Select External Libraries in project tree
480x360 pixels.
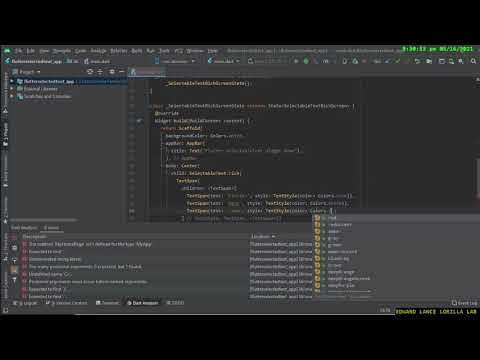tap(41, 89)
